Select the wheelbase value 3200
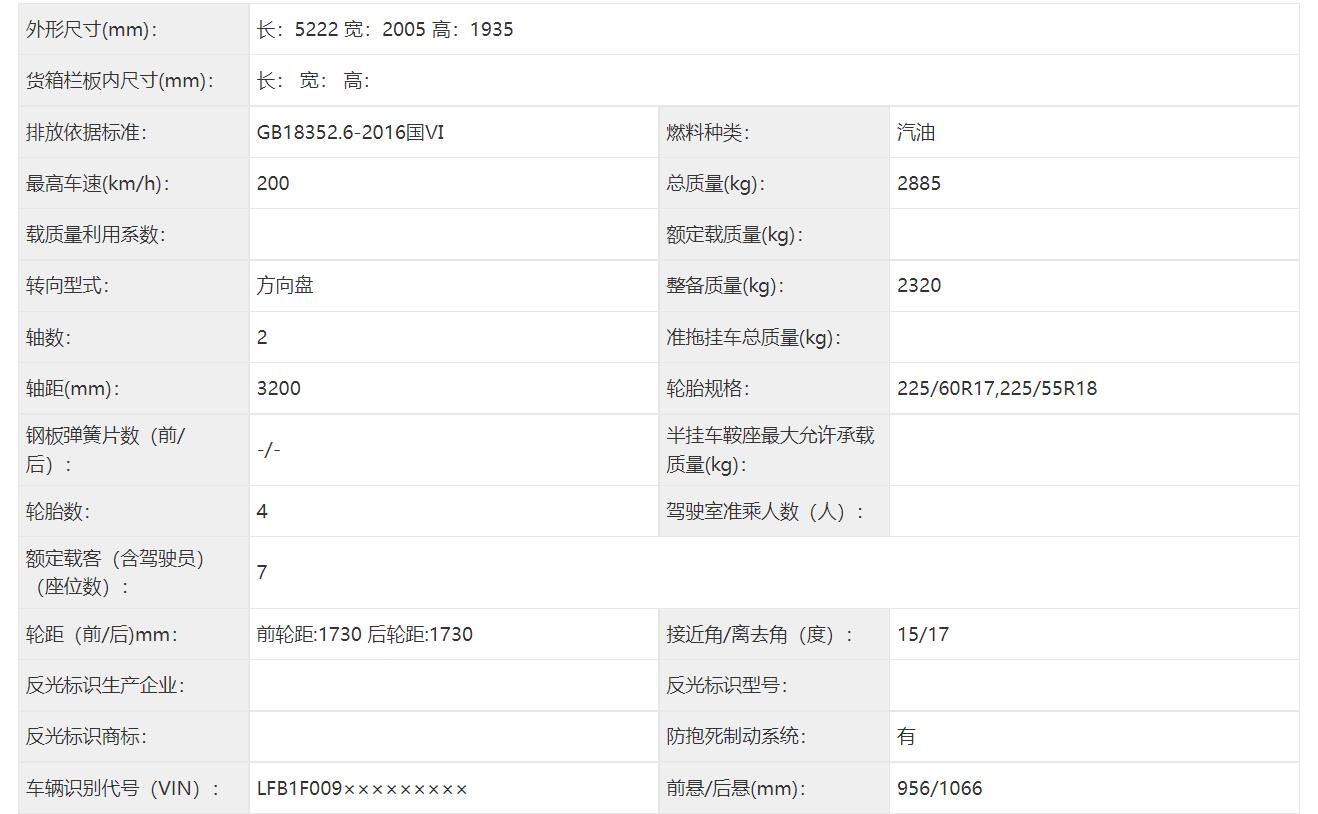 coord(278,388)
